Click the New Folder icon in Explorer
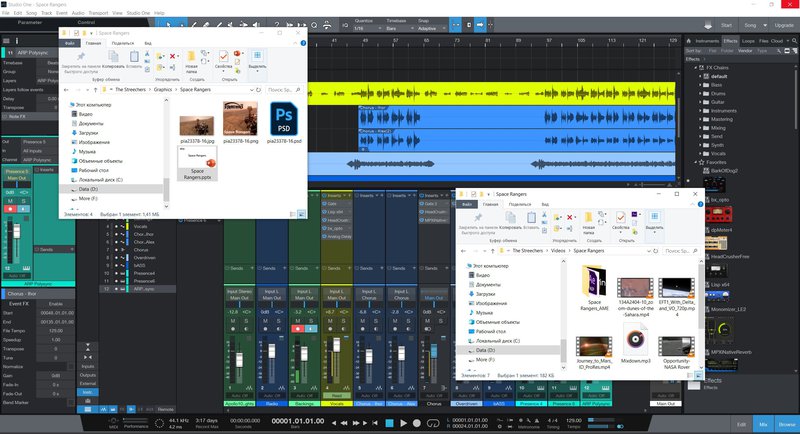This screenshot has width=800, height=434. [x=191, y=56]
